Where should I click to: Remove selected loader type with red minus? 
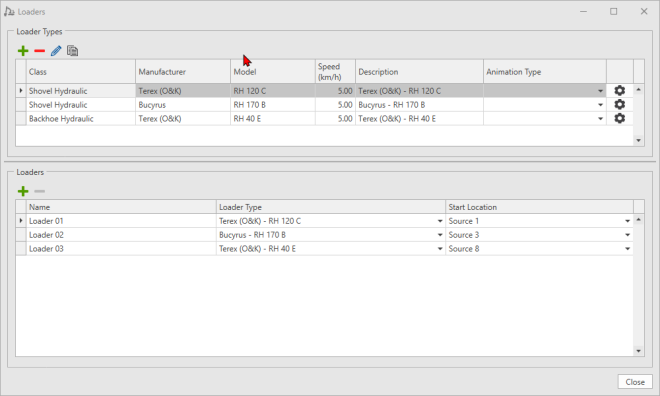click(40, 51)
